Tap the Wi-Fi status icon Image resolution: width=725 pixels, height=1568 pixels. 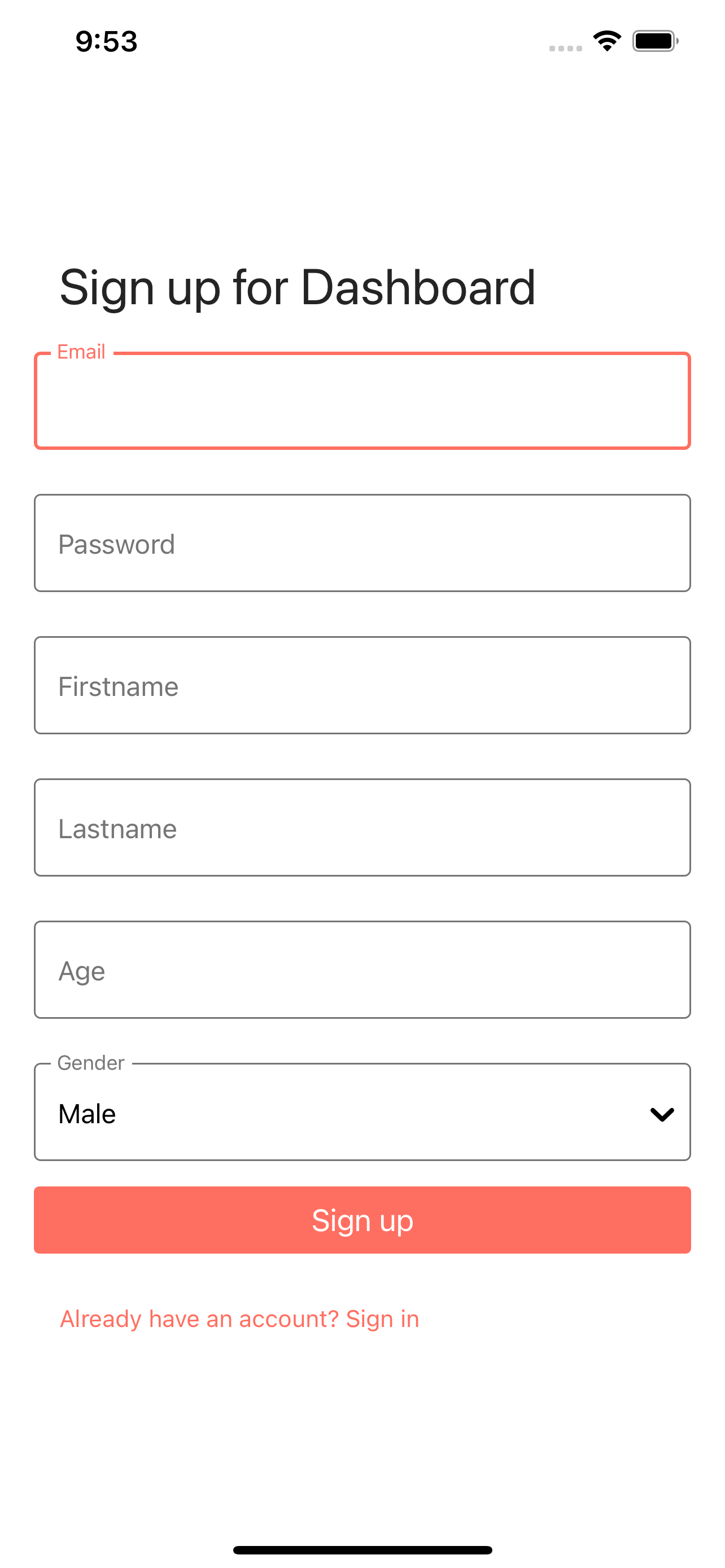(607, 41)
